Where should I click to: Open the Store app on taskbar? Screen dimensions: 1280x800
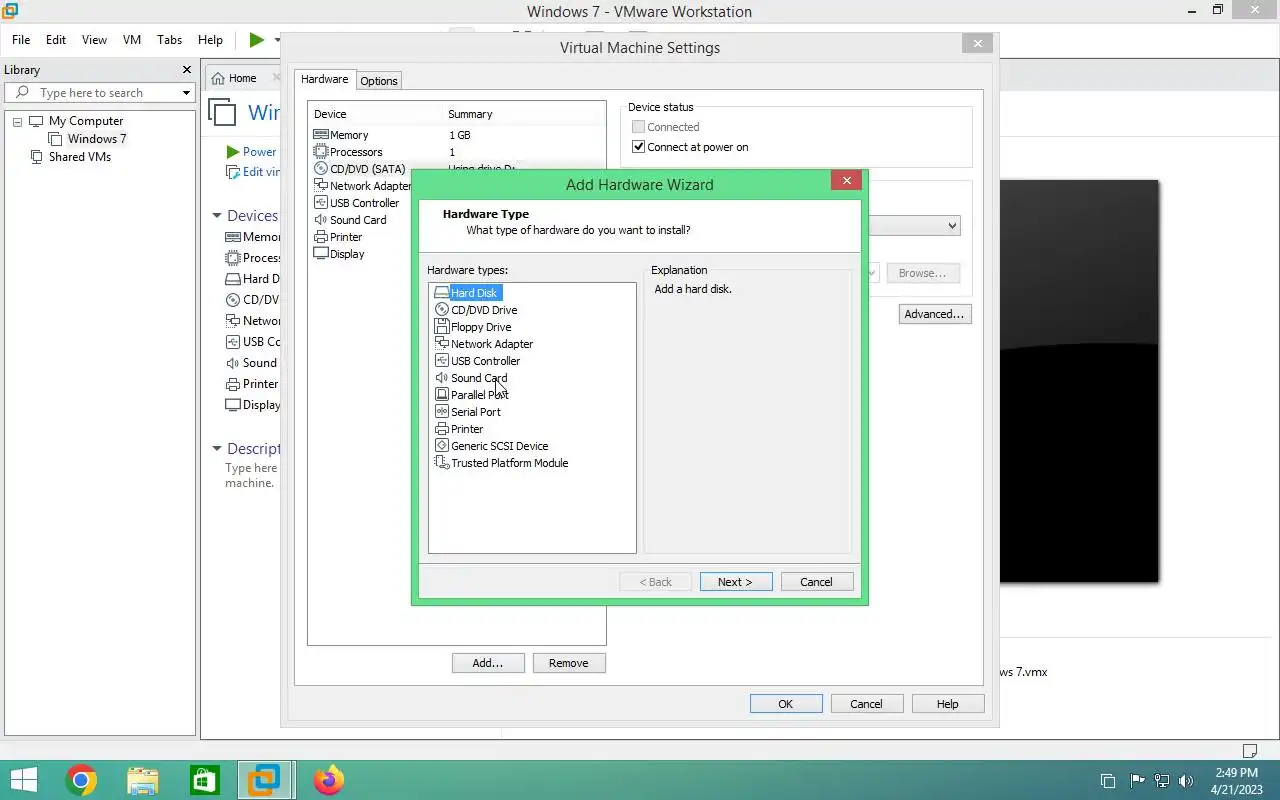click(205, 780)
